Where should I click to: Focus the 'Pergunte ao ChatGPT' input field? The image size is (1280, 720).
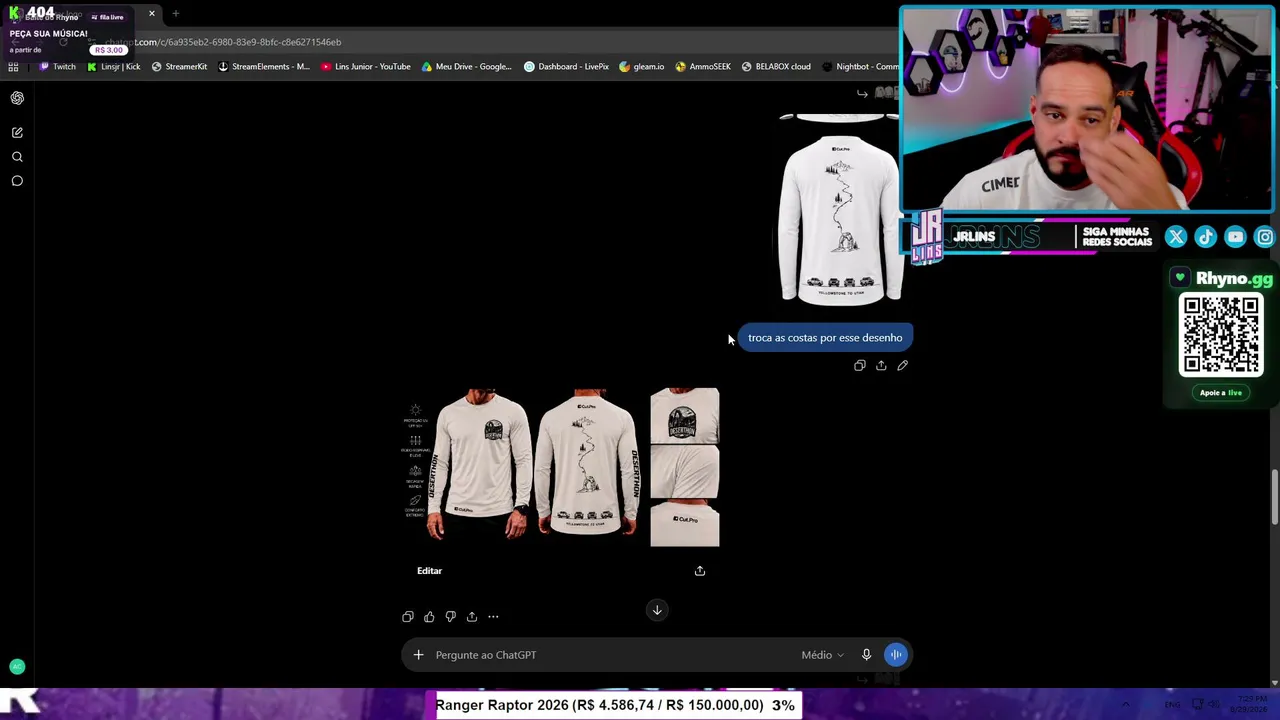point(612,655)
